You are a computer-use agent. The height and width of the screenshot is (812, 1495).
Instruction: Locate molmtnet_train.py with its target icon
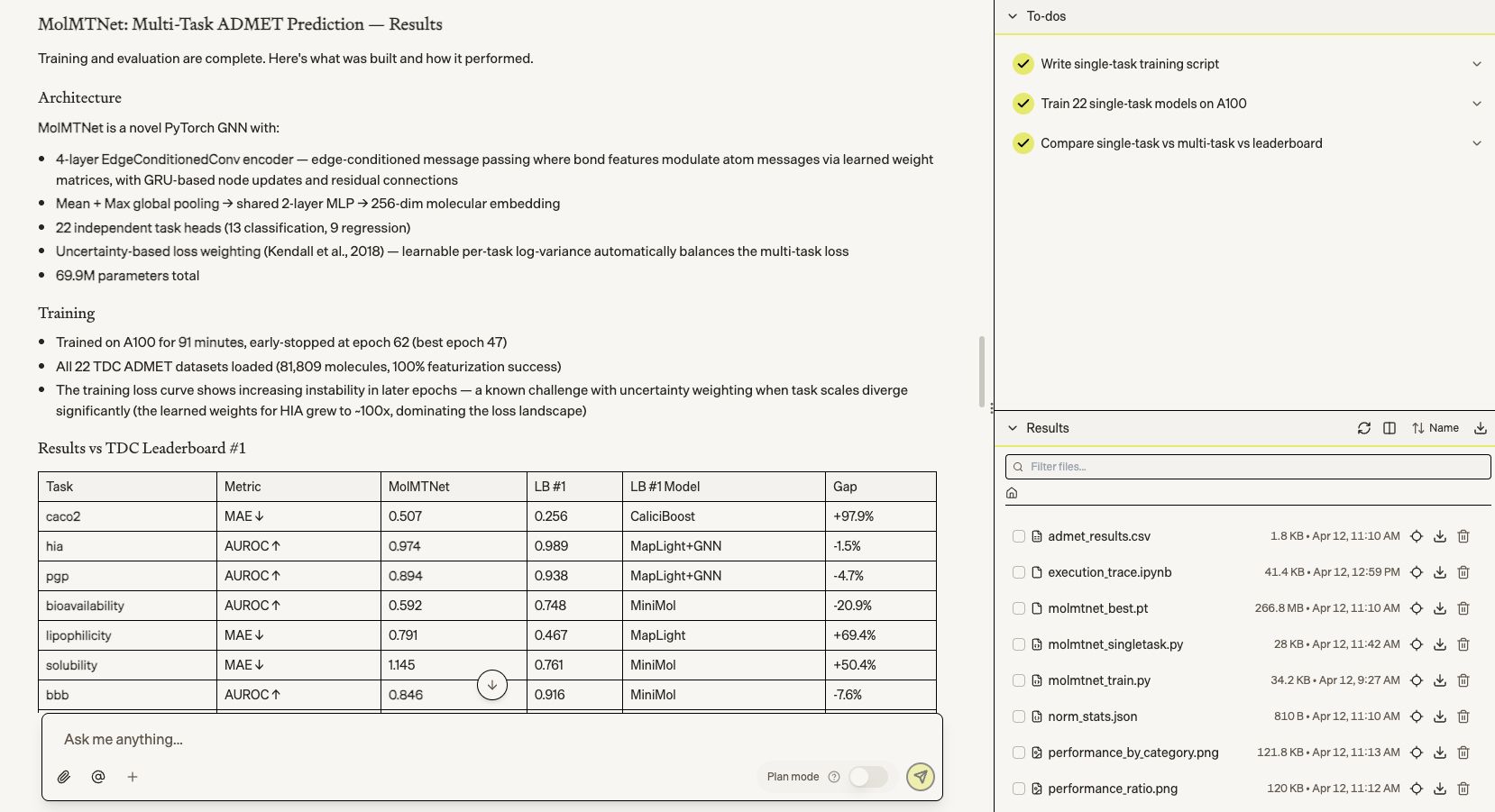[x=1417, y=680]
